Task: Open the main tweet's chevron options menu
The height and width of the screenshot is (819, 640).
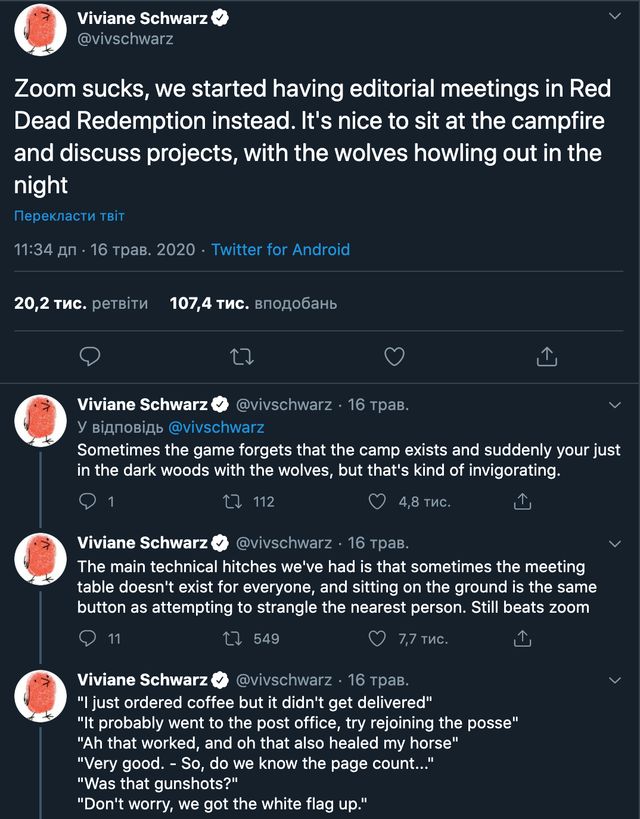Action: (615, 18)
